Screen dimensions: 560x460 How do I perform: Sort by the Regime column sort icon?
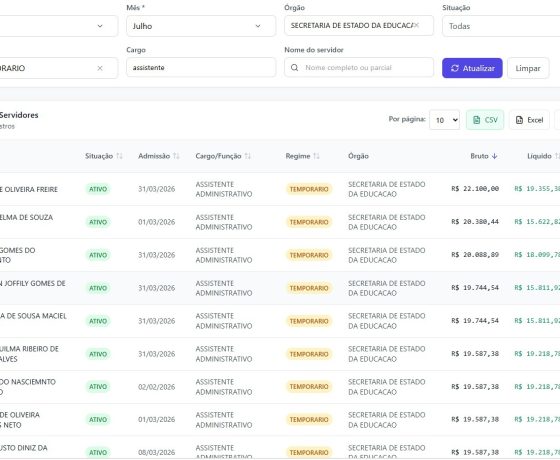point(316,156)
